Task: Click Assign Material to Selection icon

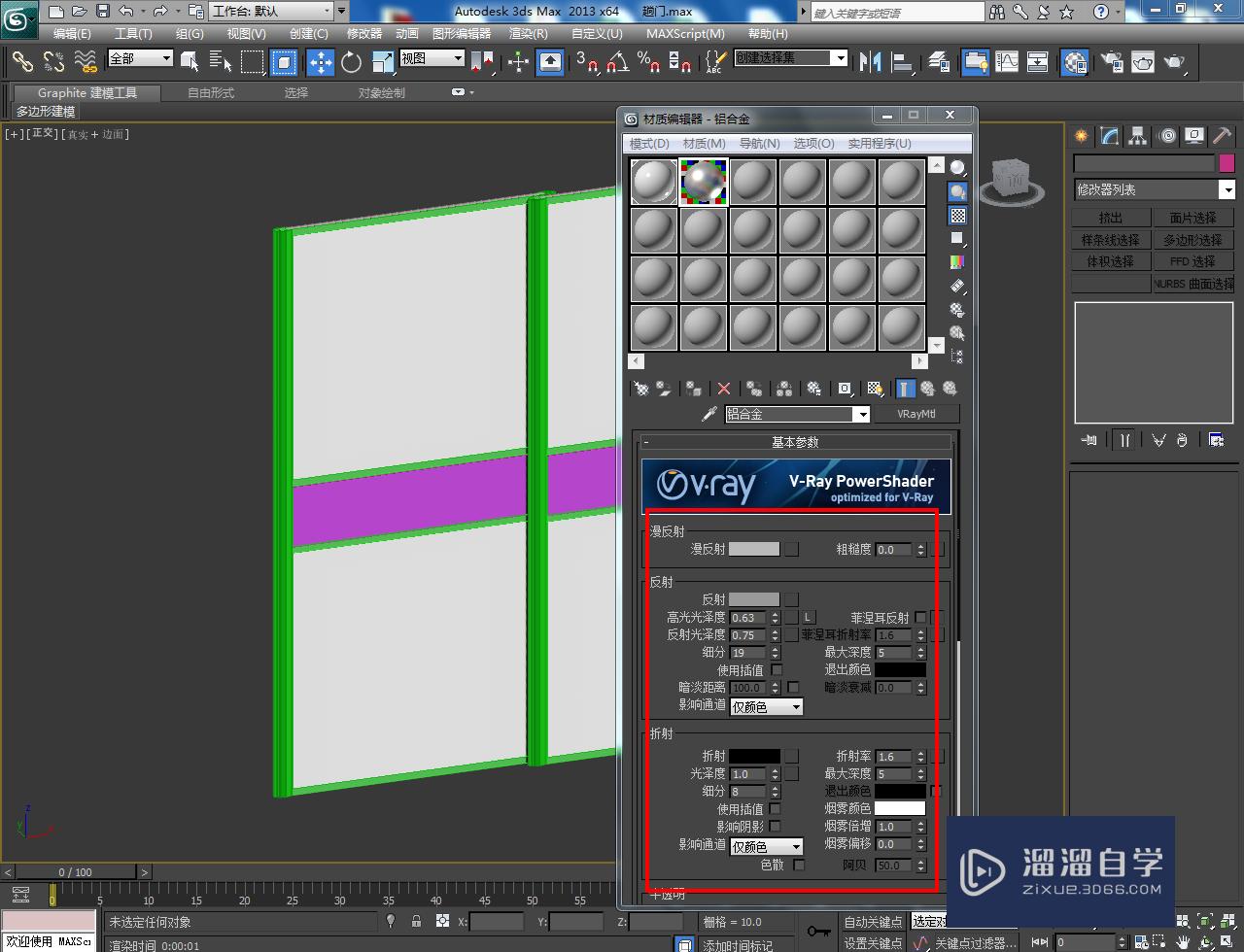Action: (693, 389)
